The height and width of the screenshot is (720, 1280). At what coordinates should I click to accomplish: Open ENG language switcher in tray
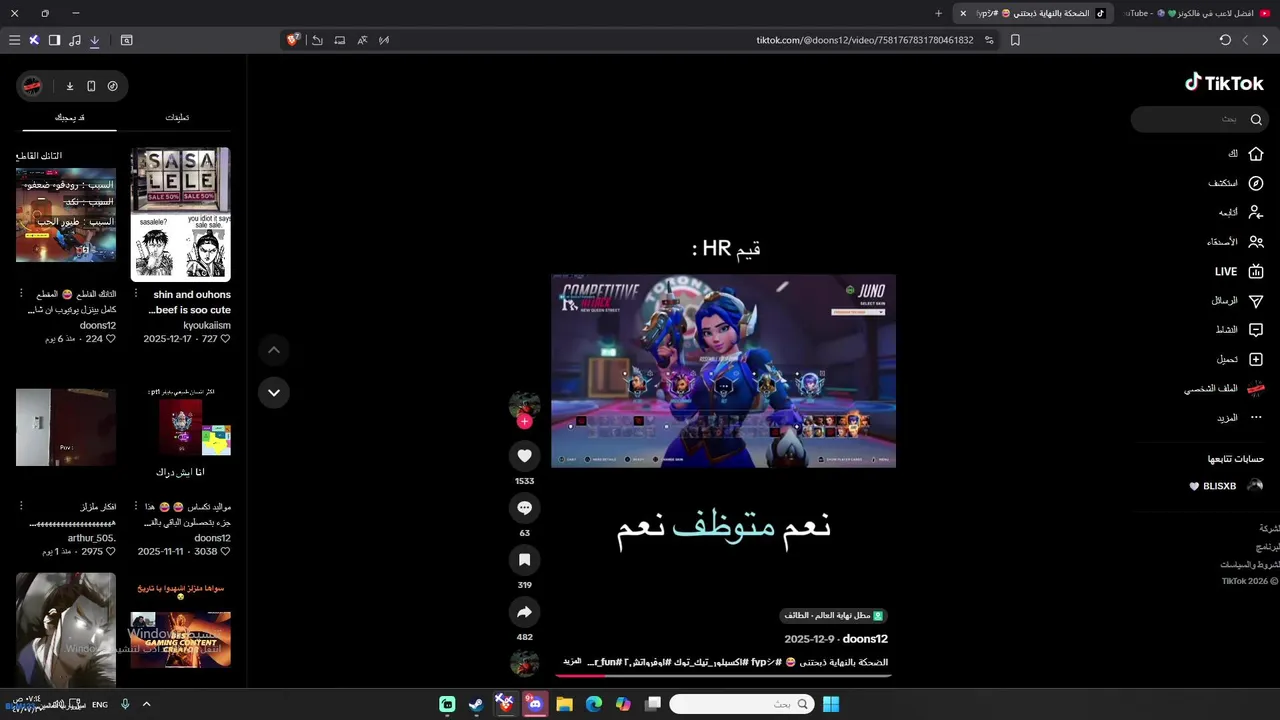(x=100, y=704)
